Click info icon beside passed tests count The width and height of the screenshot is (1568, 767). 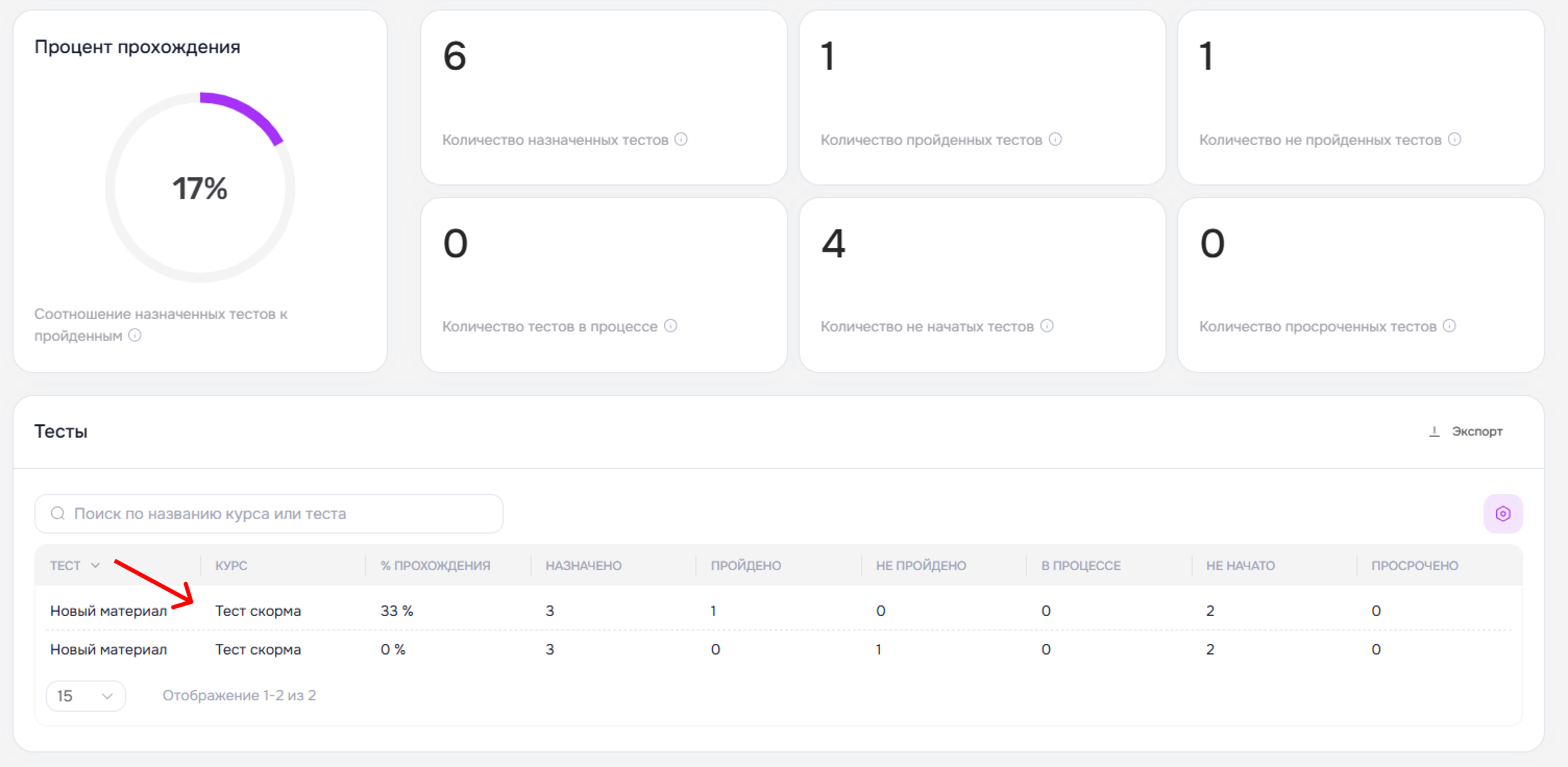(1056, 139)
